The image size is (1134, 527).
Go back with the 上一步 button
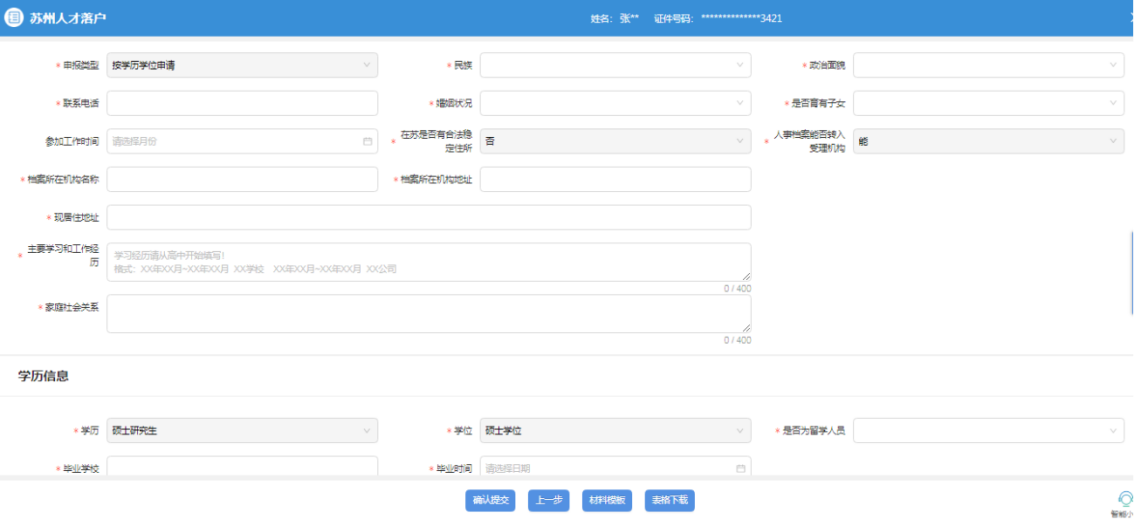[548, 501]
